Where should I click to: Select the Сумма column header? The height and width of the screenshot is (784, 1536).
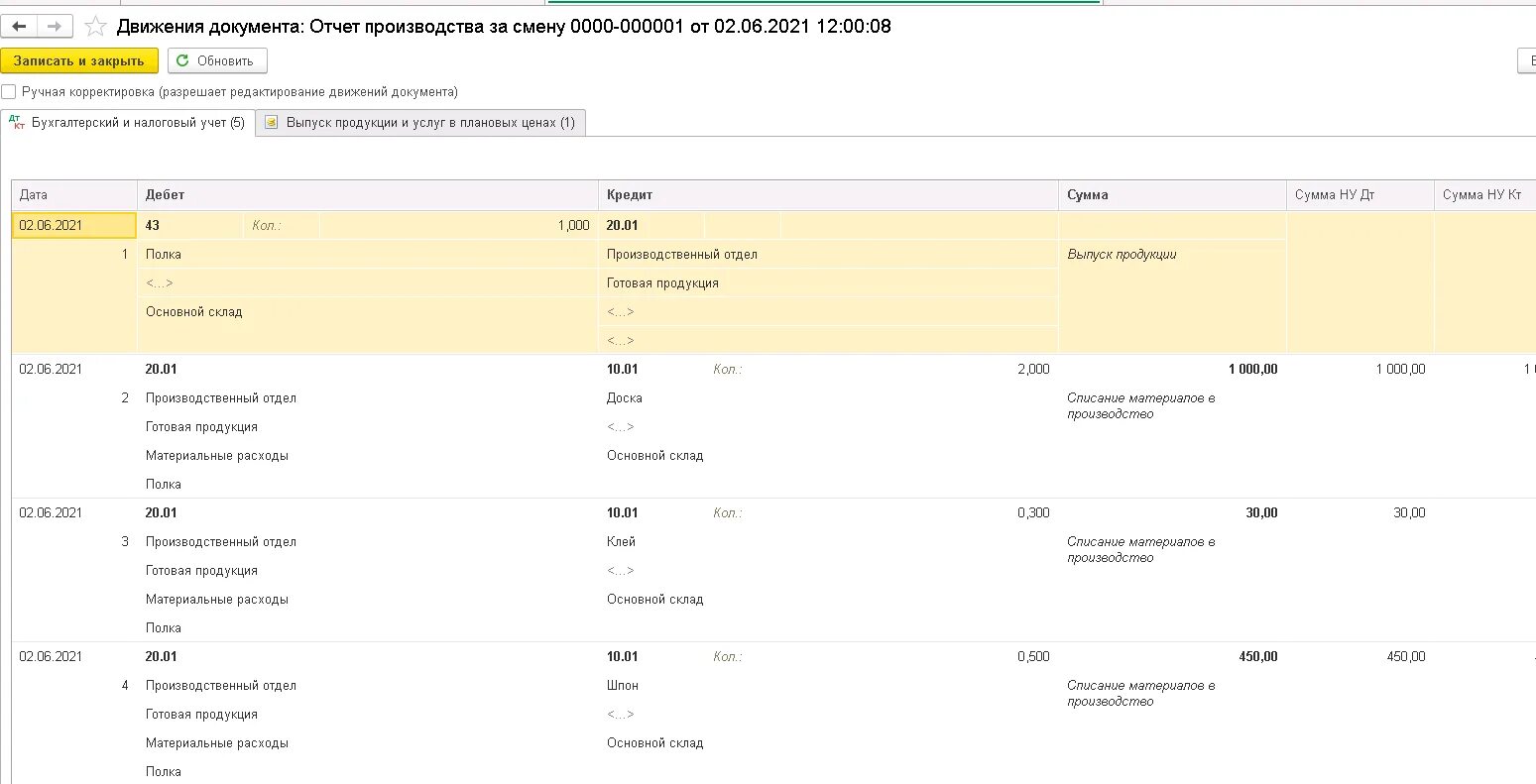1173,195
